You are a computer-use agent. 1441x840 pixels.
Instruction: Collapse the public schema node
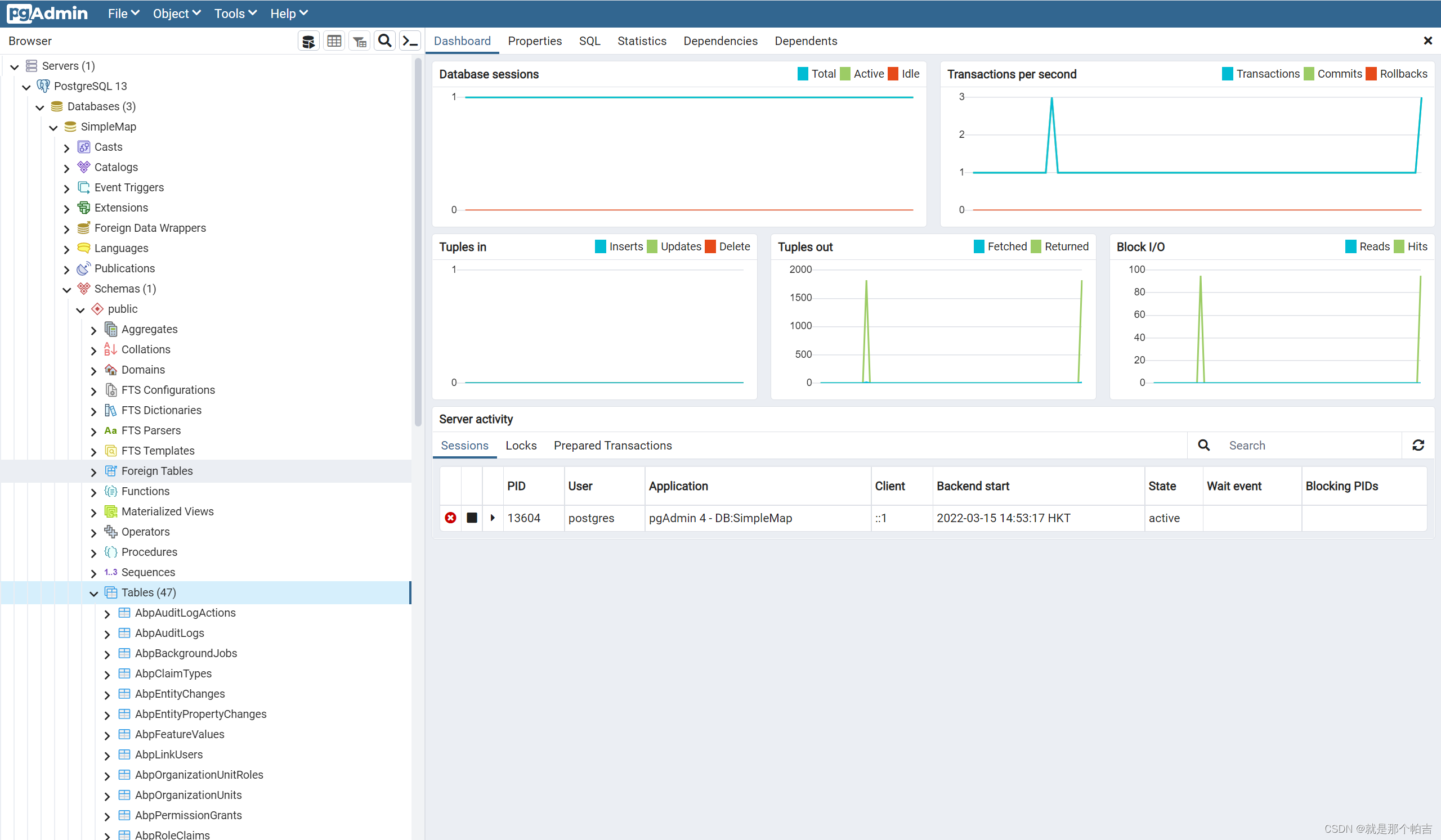click(x=80, y=308)
